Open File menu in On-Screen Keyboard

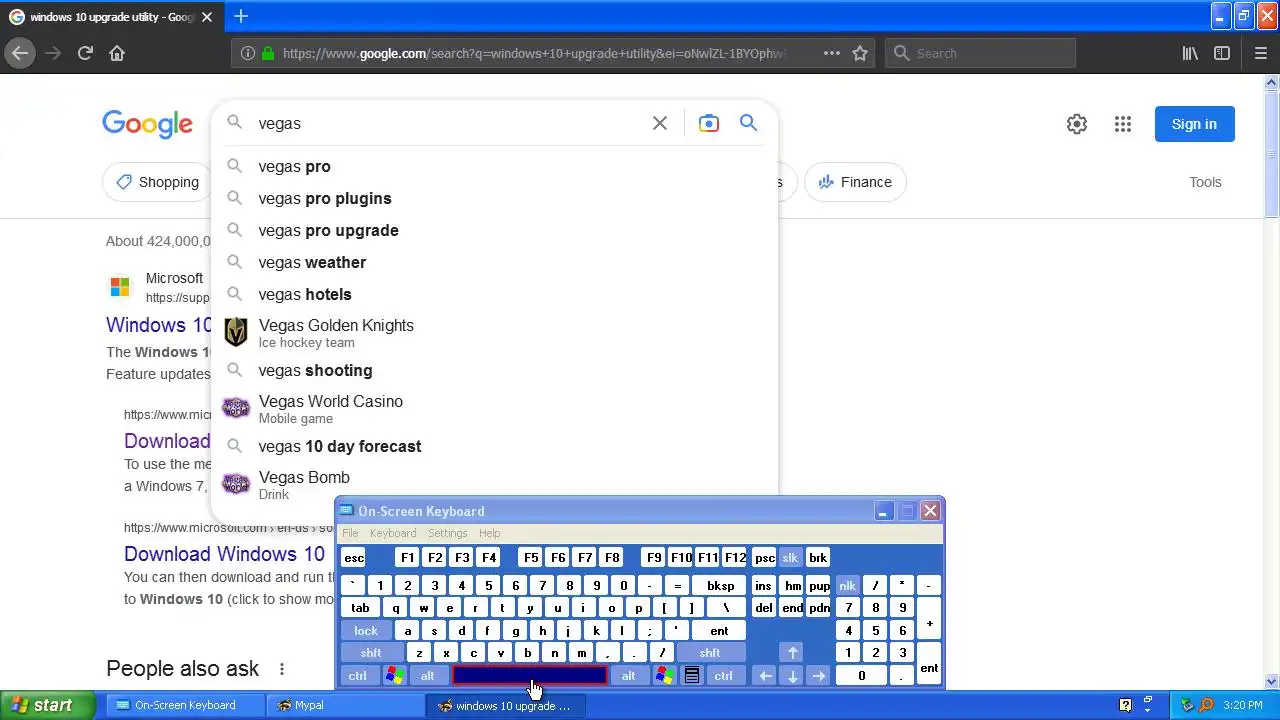coord(350,533)
